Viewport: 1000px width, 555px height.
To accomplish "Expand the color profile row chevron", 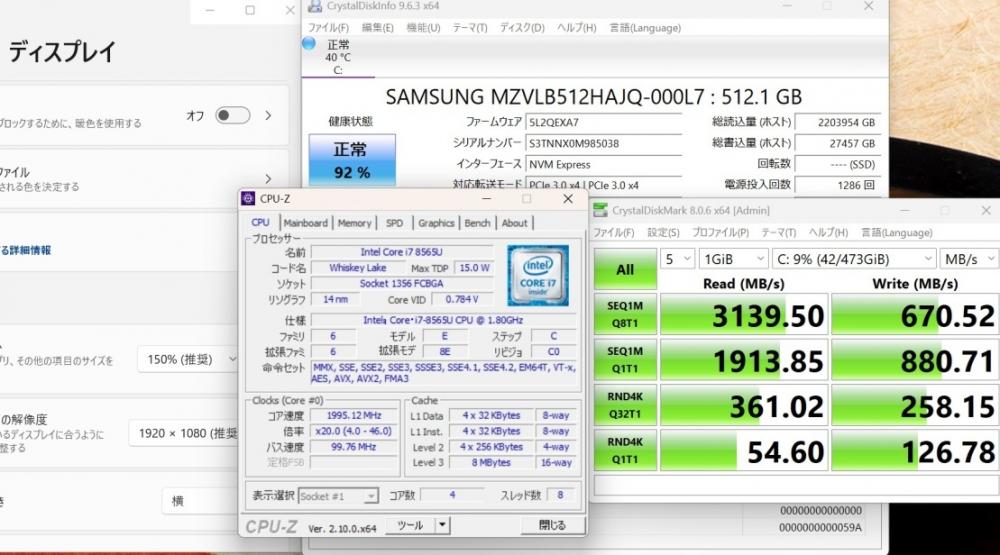I will tap(268, 179).
